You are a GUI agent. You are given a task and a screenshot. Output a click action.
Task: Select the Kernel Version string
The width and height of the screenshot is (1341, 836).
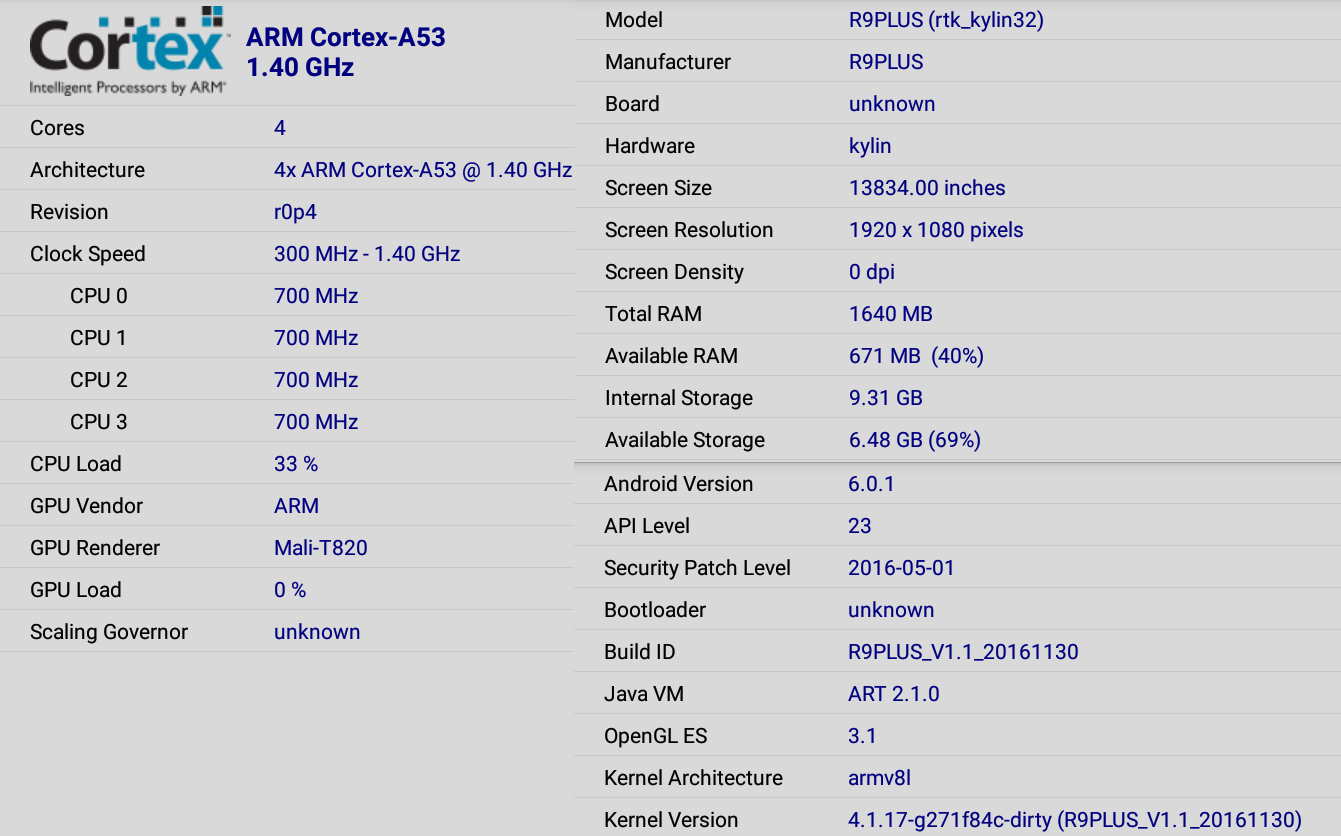click(x=1075, y=820)
